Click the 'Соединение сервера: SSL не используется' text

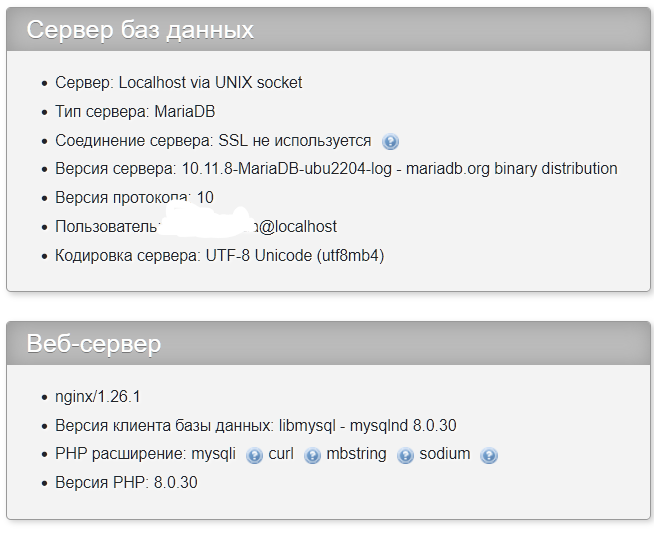click(x=213, y=141)
